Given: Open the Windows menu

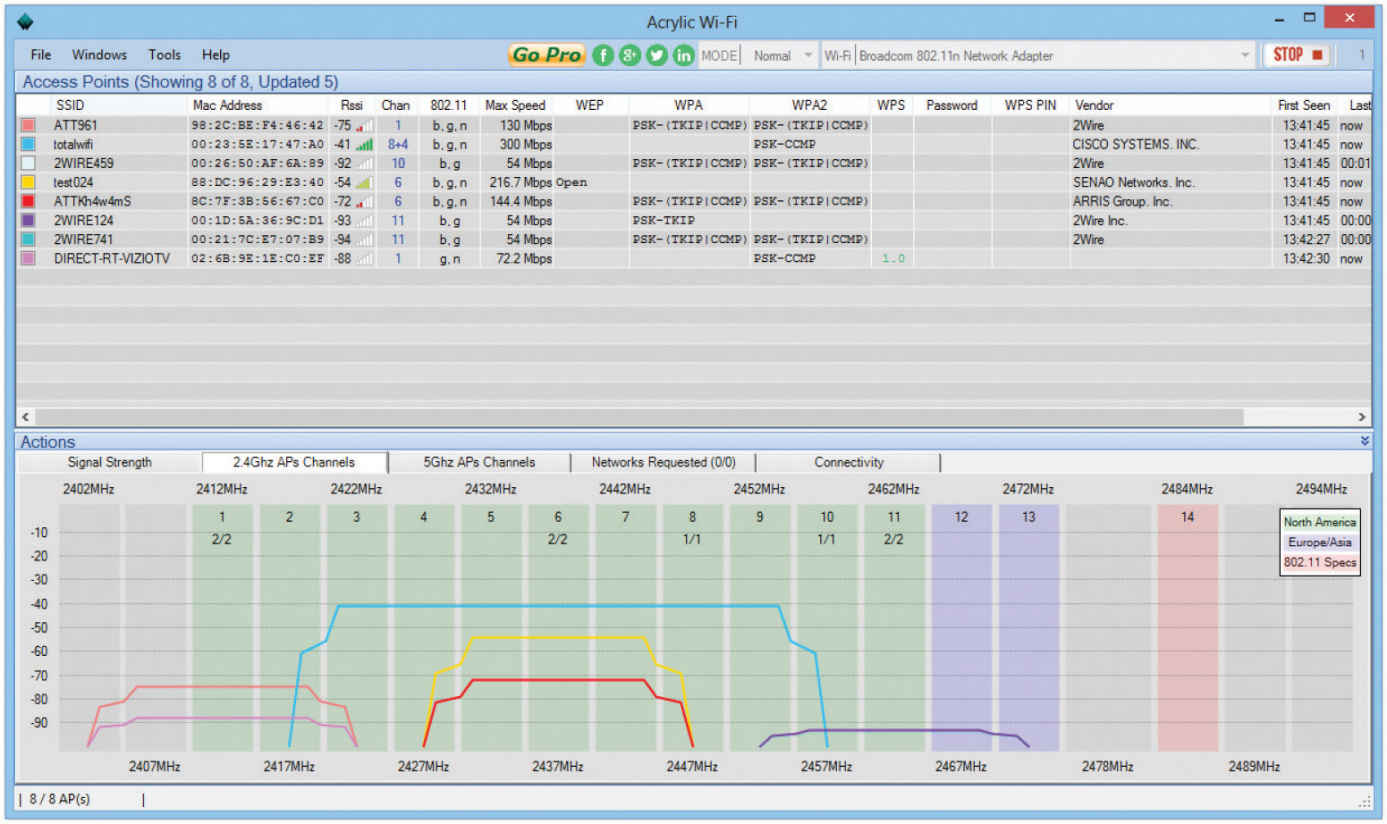Looking at the screenshot, I should 99,55.
